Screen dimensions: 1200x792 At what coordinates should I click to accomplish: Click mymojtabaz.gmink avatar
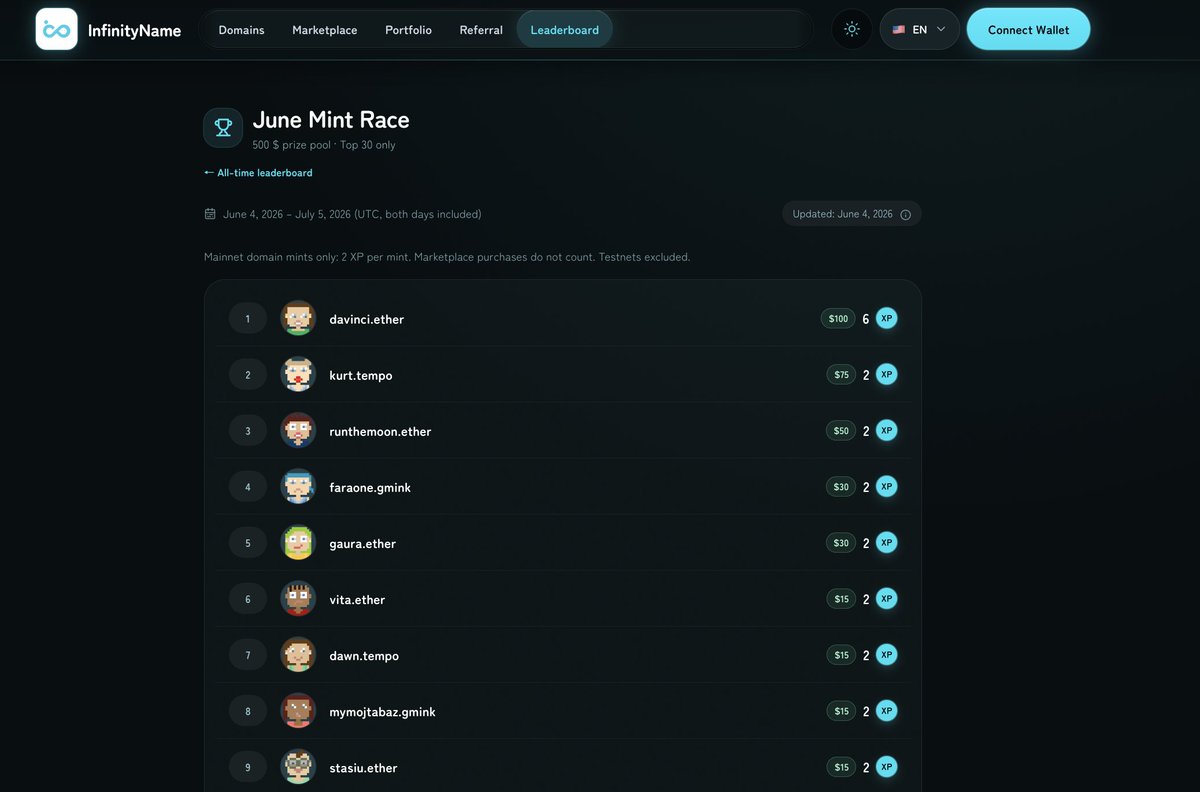click(298, 711)
